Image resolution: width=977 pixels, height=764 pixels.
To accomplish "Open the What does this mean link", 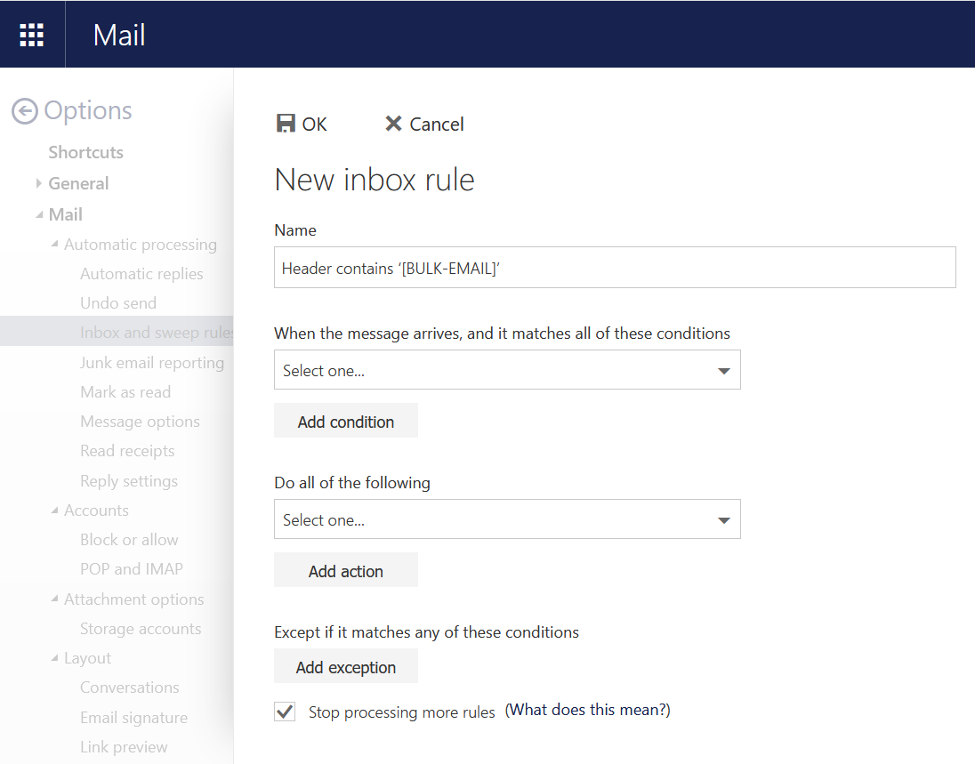I will [x=587, y=710].
